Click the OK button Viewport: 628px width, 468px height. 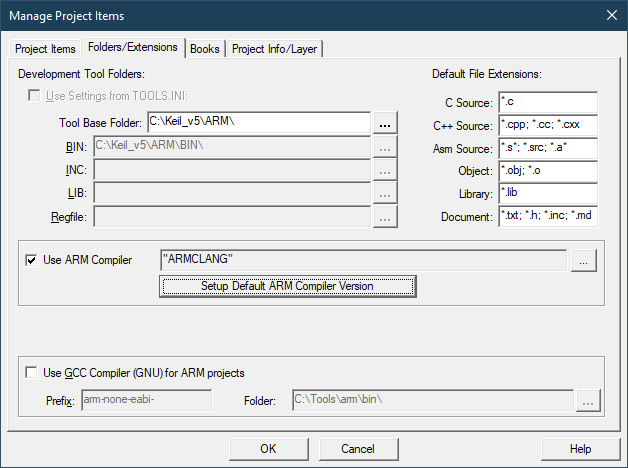click(268, 449)
